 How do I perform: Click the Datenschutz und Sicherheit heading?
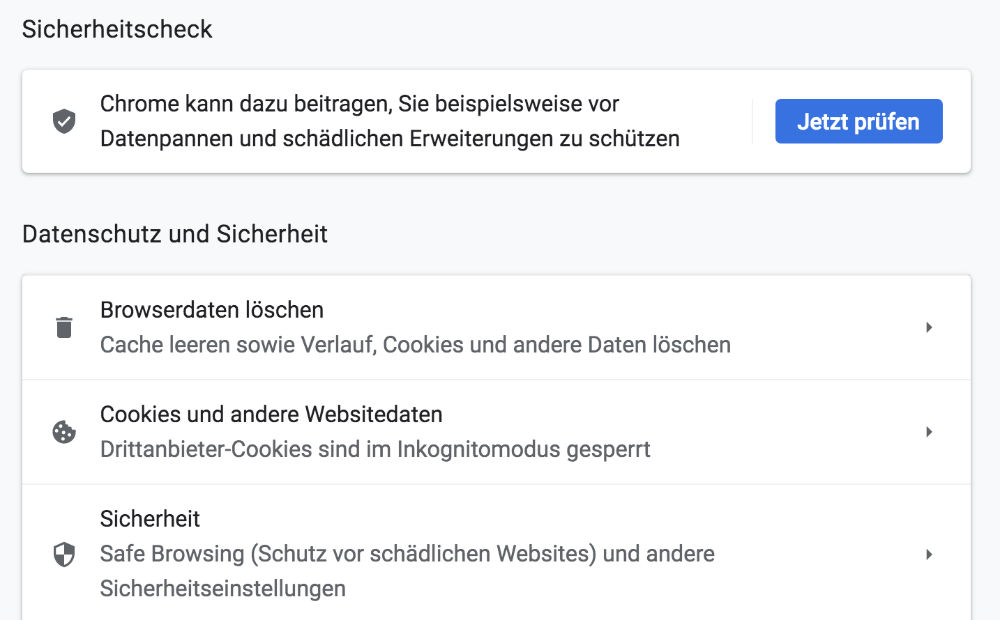coord(175,234)
